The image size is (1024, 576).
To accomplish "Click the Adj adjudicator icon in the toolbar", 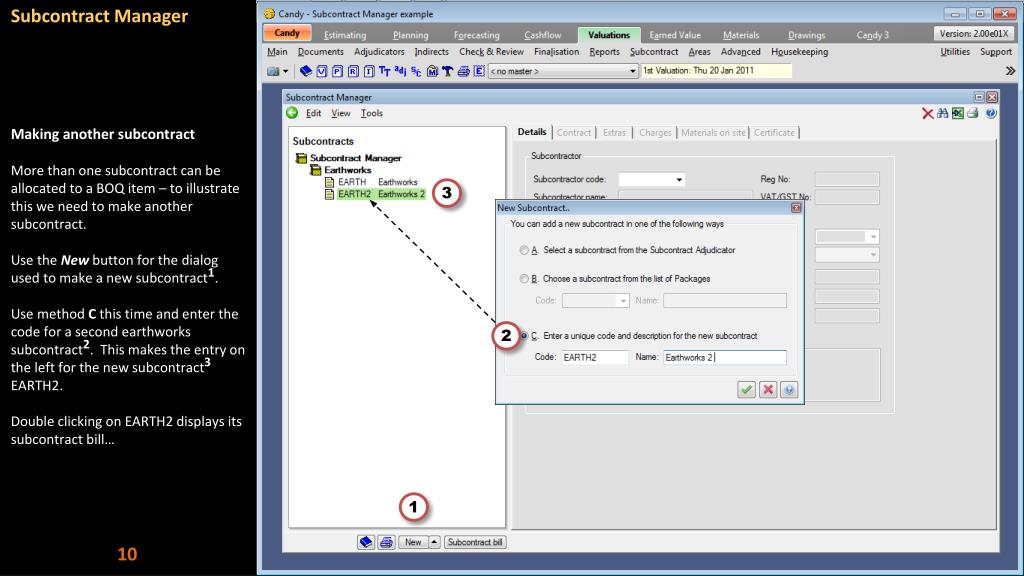I will coord(400,71).
